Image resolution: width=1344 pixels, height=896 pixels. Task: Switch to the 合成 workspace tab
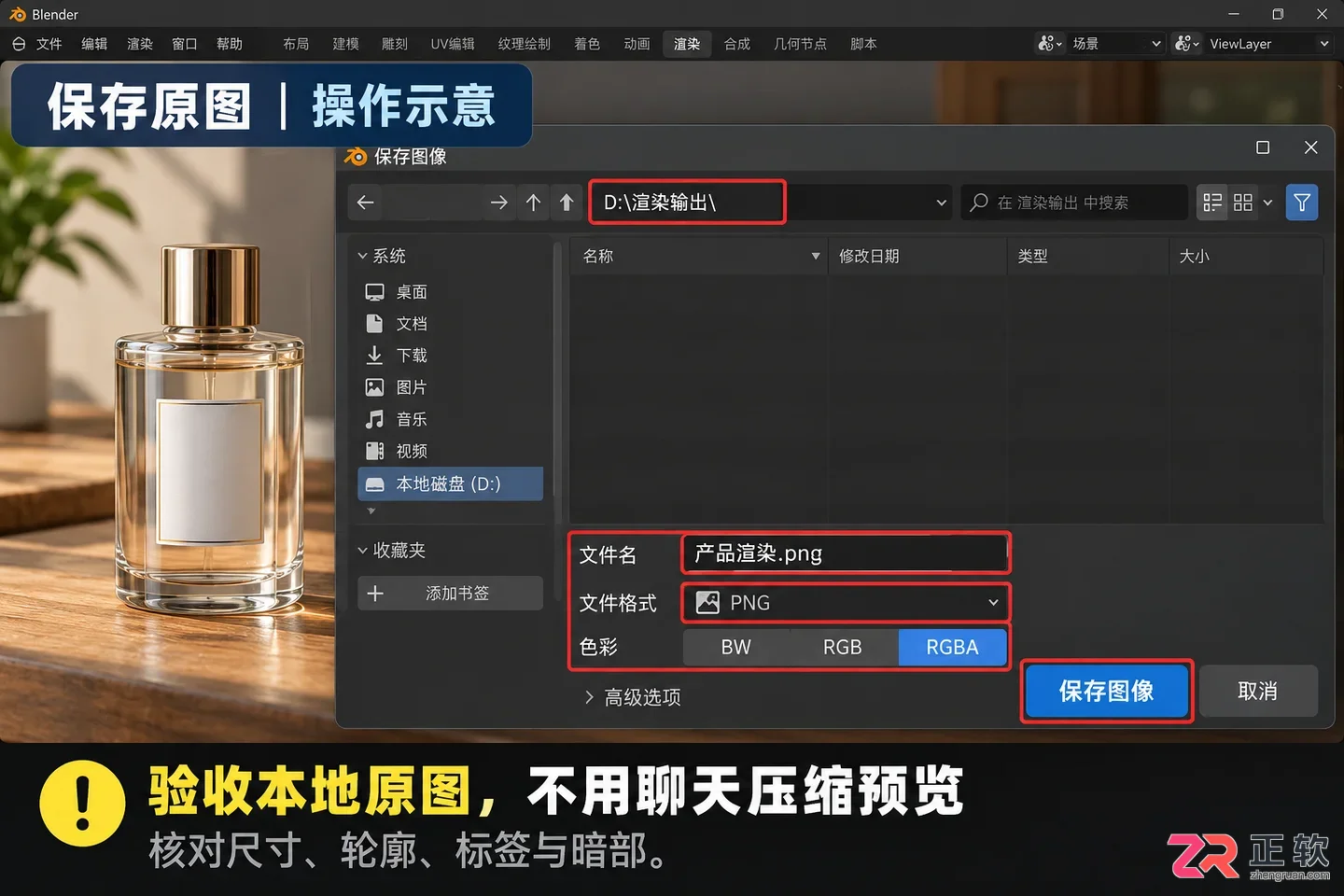pyautogui.click(x=737, y=44)
